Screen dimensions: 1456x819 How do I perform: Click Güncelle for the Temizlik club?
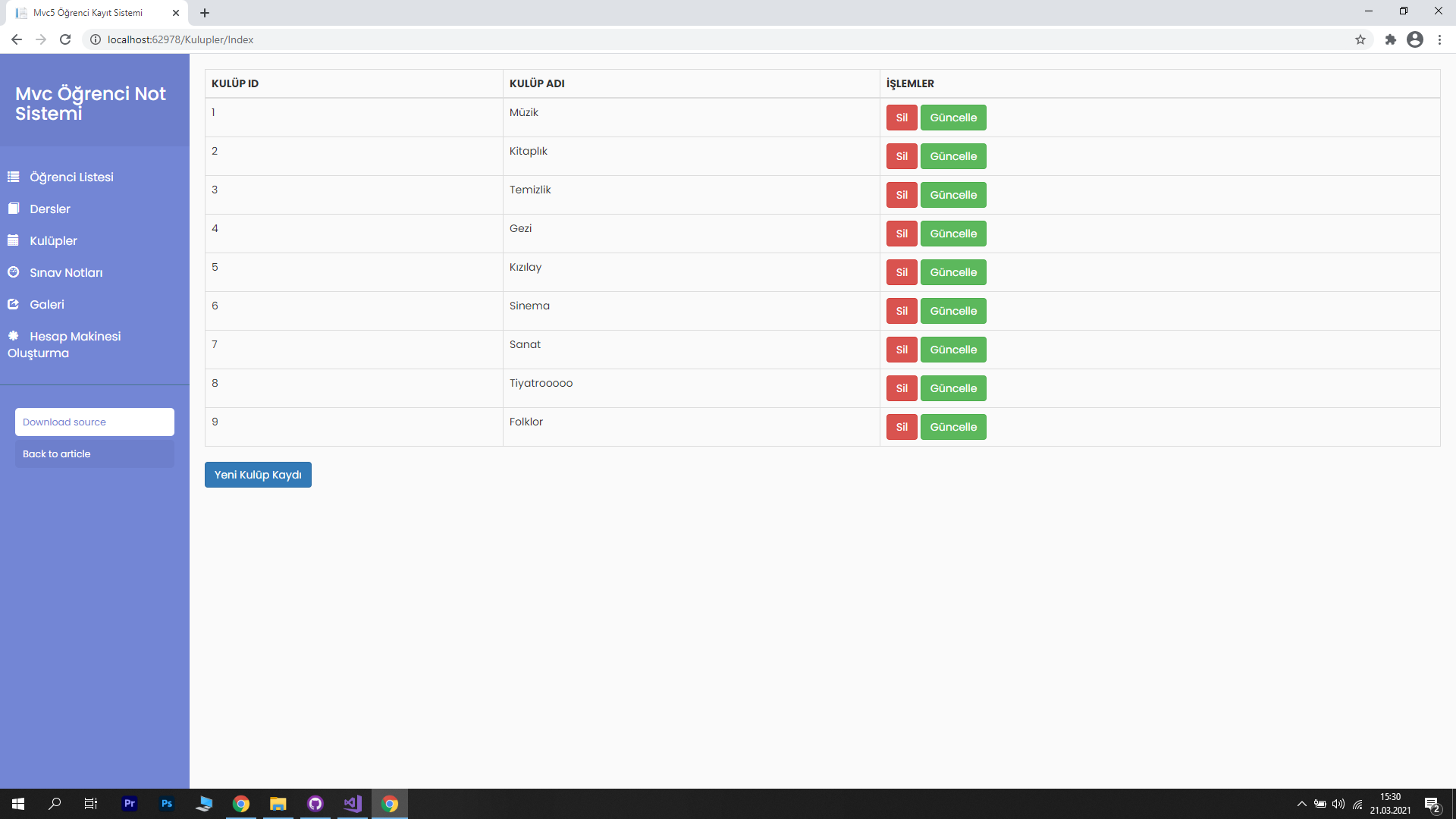953,195
